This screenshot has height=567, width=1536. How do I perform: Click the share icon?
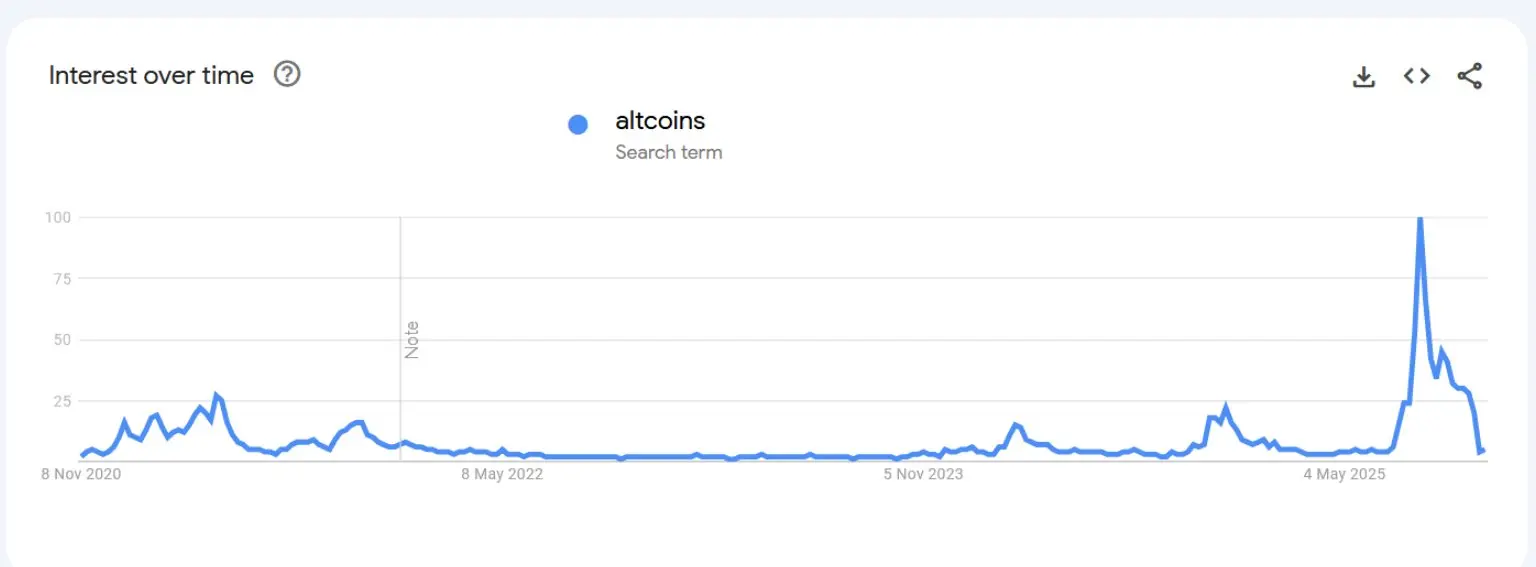1469,76
